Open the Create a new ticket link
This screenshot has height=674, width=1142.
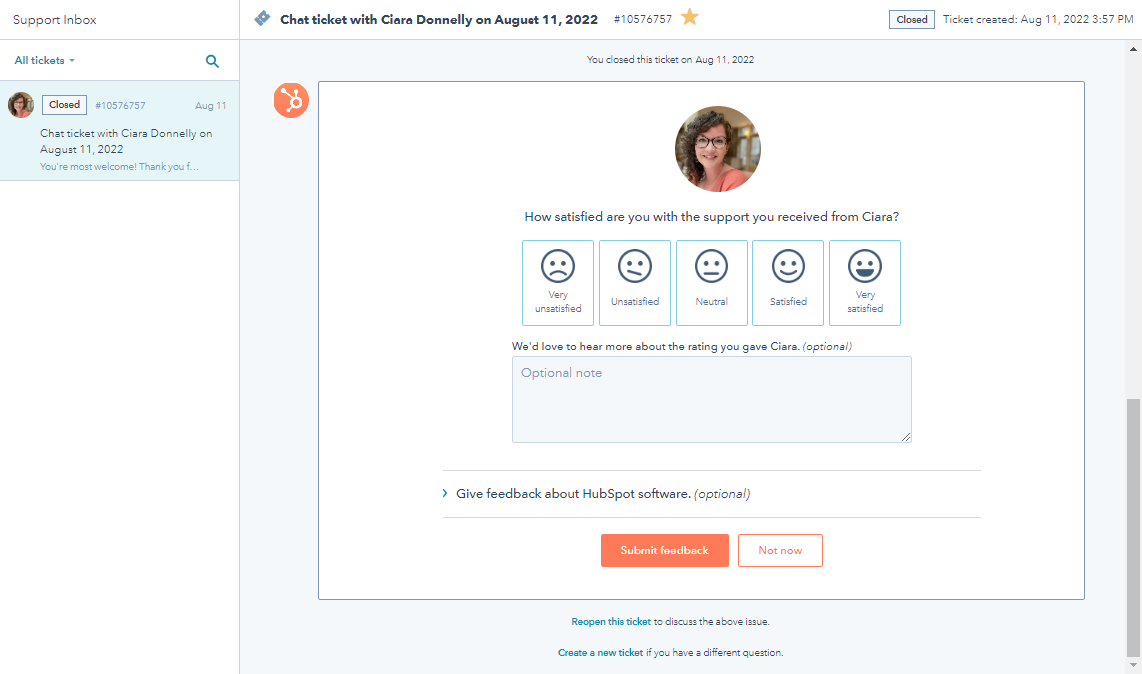(601, 651)
